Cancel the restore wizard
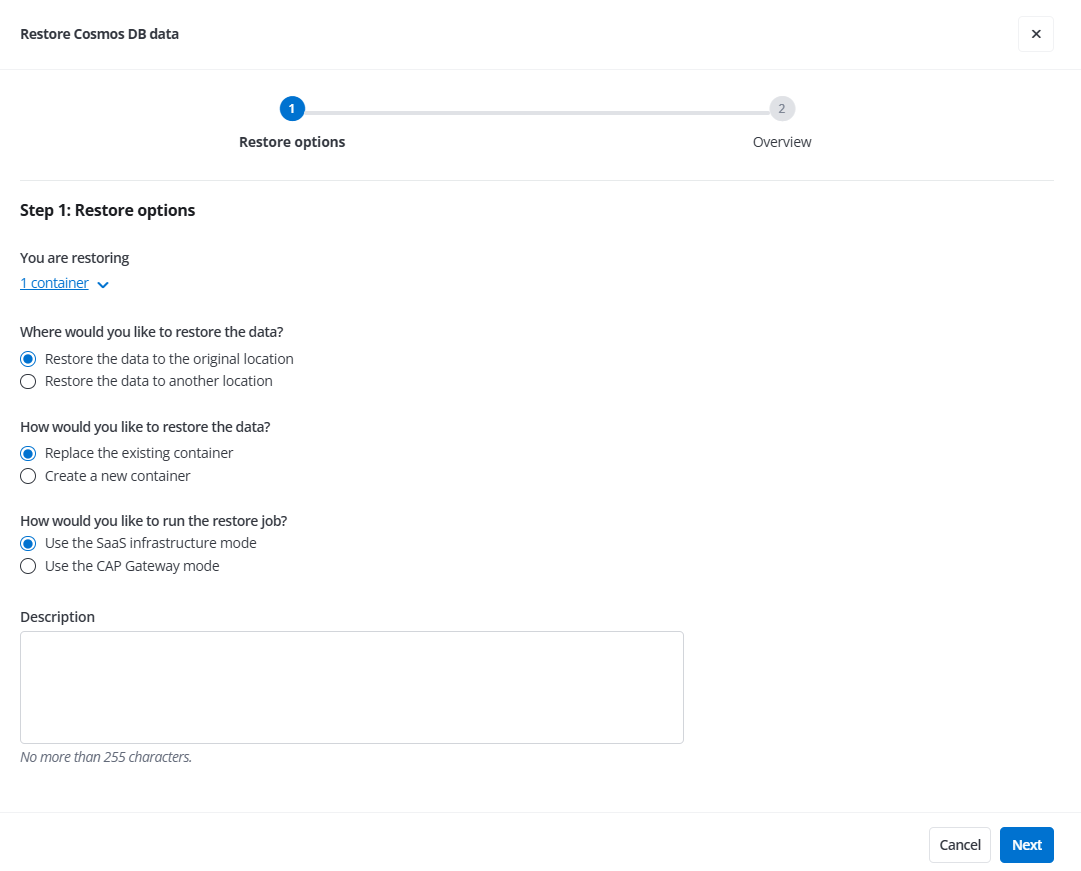The image size is (1081, 871). (x=959, y=845)
